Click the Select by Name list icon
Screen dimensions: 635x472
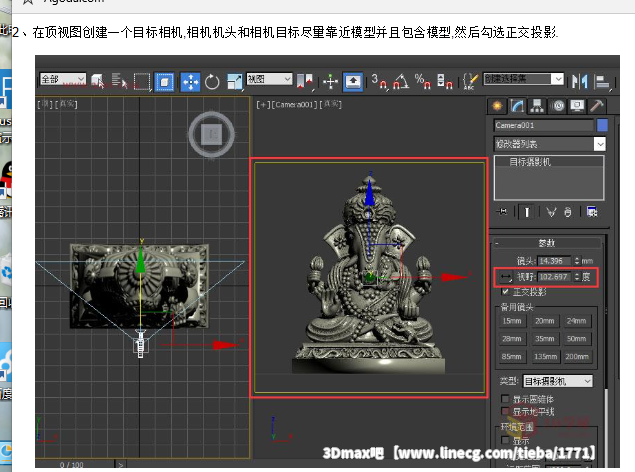pyautogui.click(x=119, y=81)
